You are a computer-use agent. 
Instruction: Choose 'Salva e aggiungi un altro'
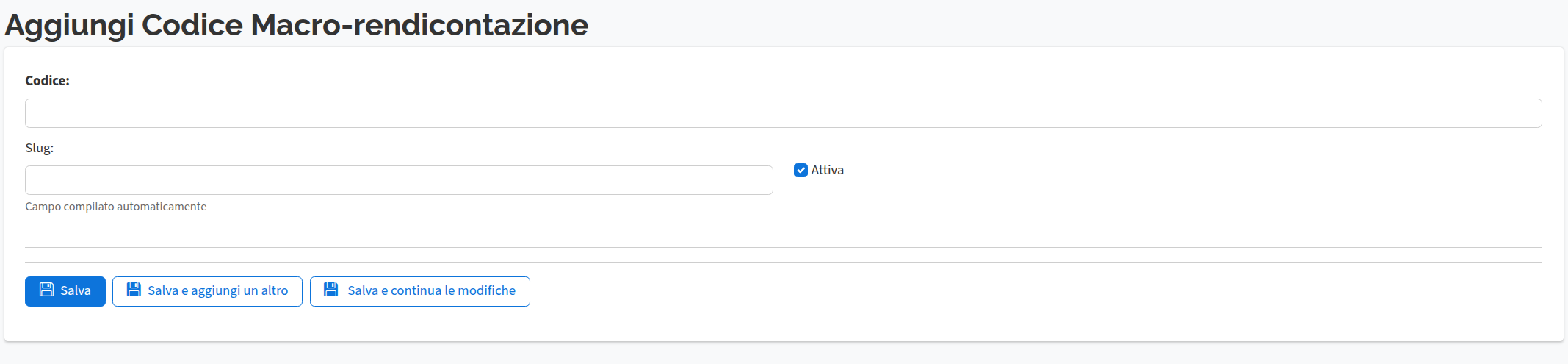(x=207, y=291)
